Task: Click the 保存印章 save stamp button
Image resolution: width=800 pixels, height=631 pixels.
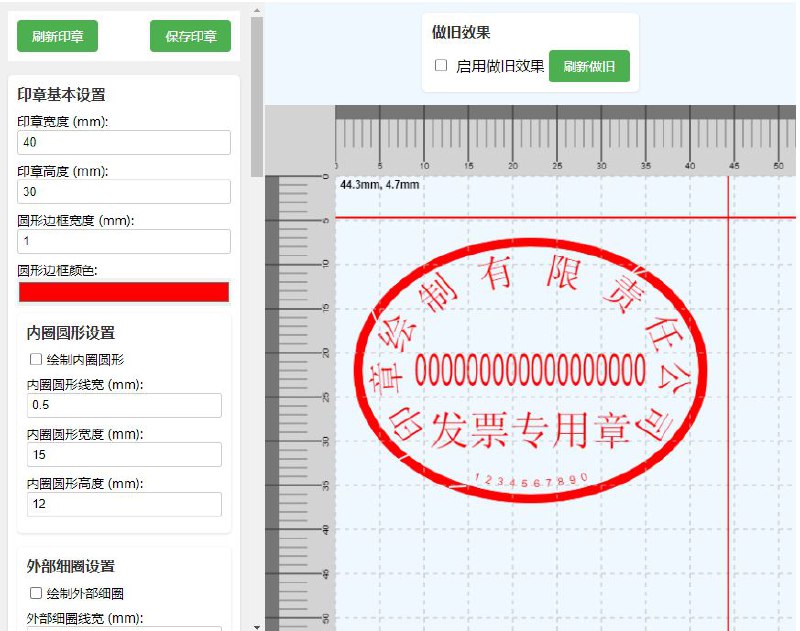Action: [189, 36]
